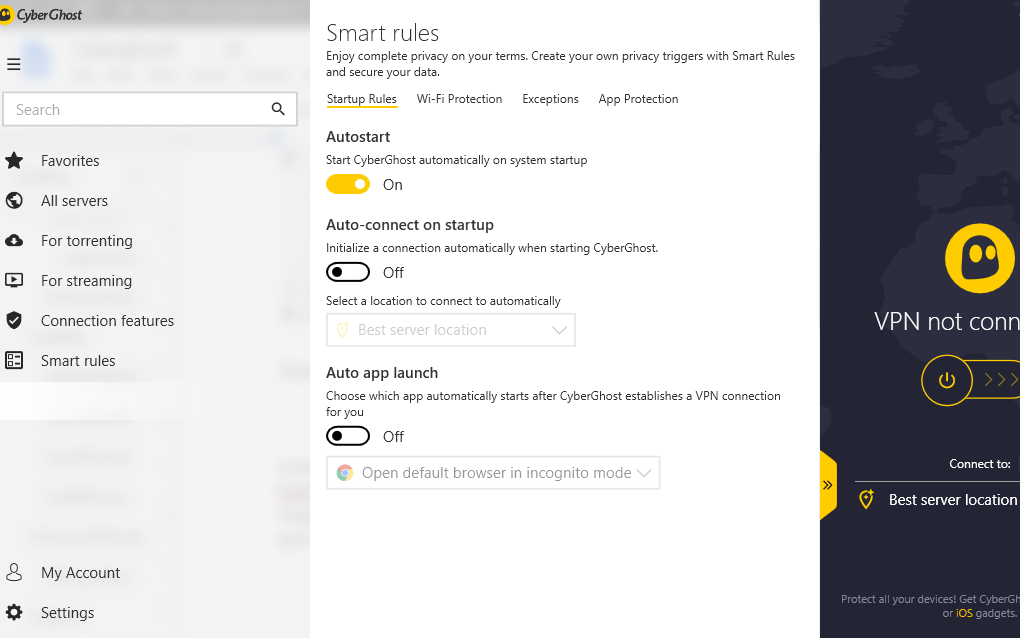
Task: Click the location pin beside Best server location
Action: click(866, 499)
